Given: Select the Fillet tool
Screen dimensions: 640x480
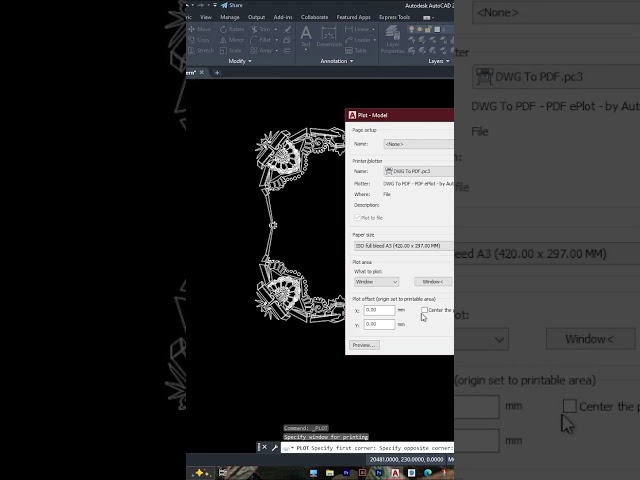Looking at the screenshot, I should tap(261, 40).
